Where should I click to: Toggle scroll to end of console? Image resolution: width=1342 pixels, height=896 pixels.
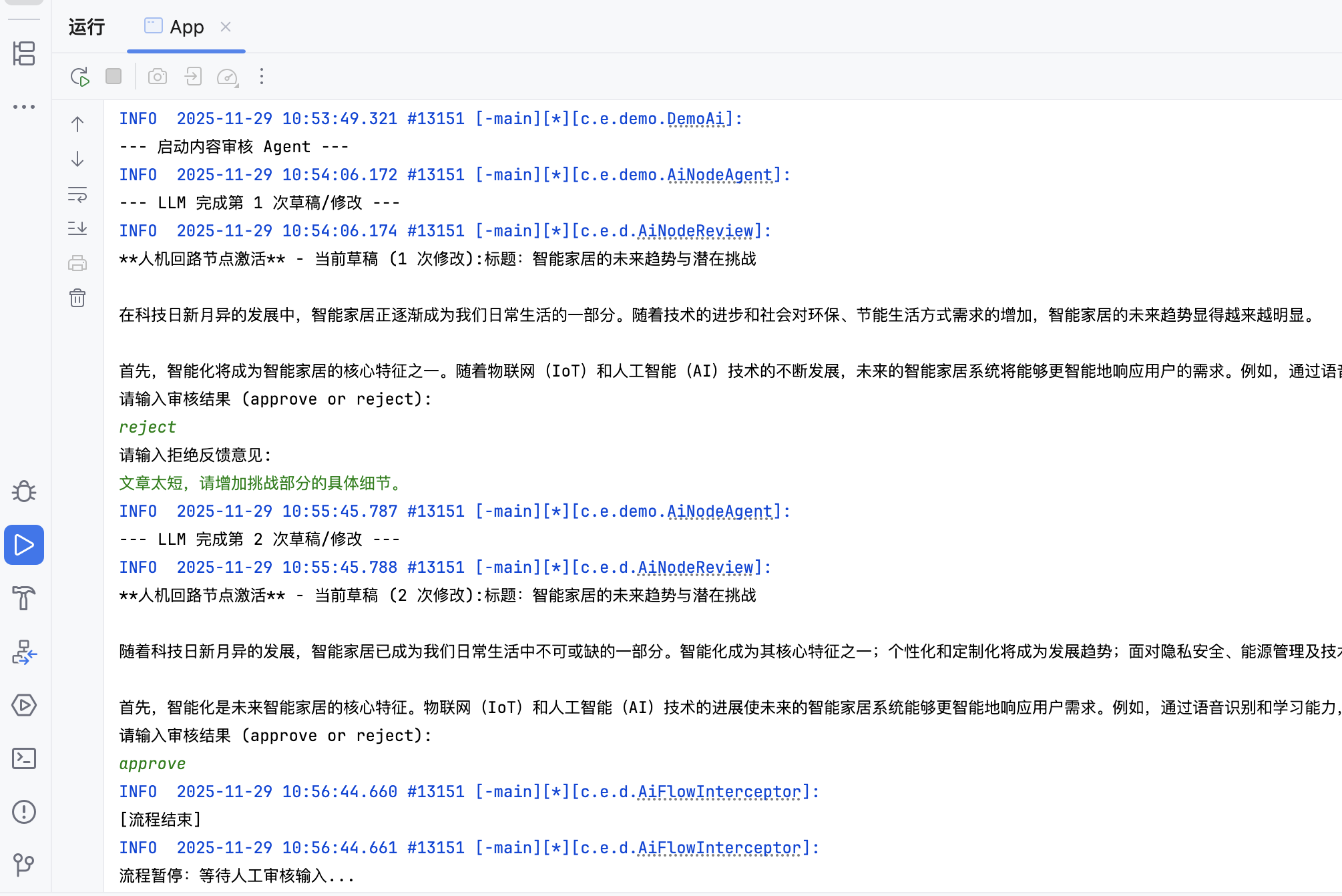[x=77, y=228]
